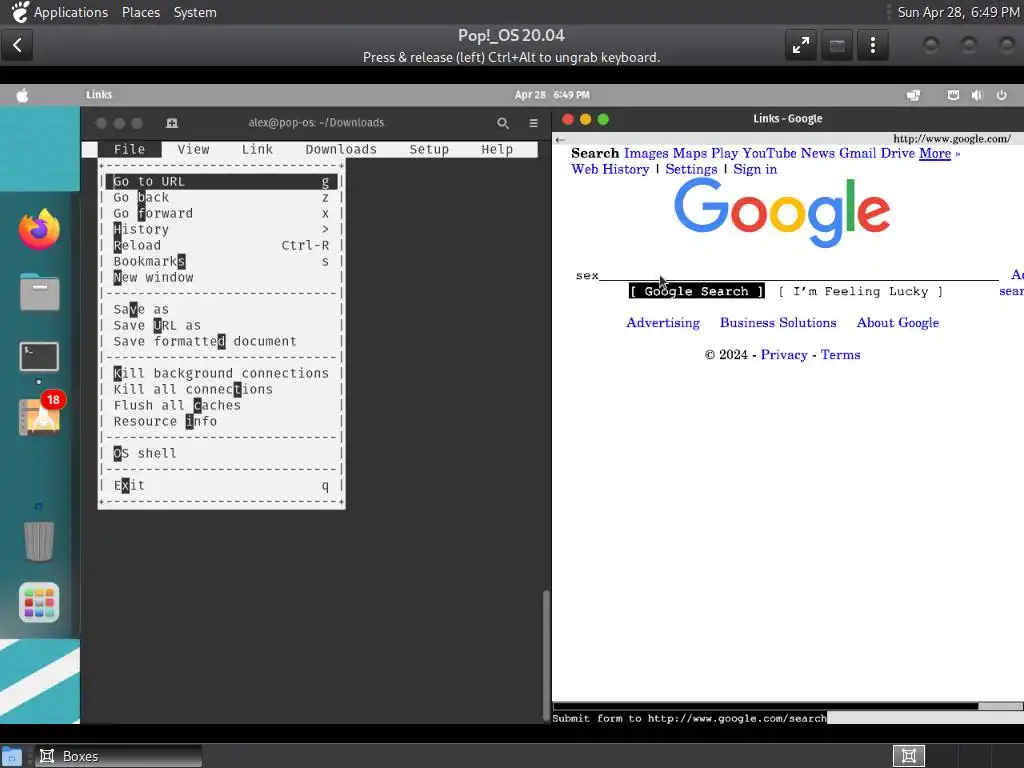
Task: Open the Images link on Google
Action: pos(646,153)
